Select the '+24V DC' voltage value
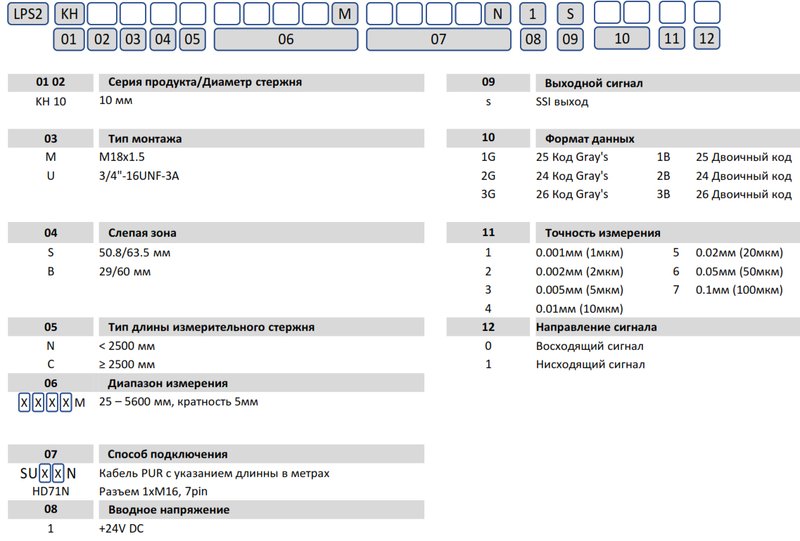The image size is (800, 541). click(121, 529)
